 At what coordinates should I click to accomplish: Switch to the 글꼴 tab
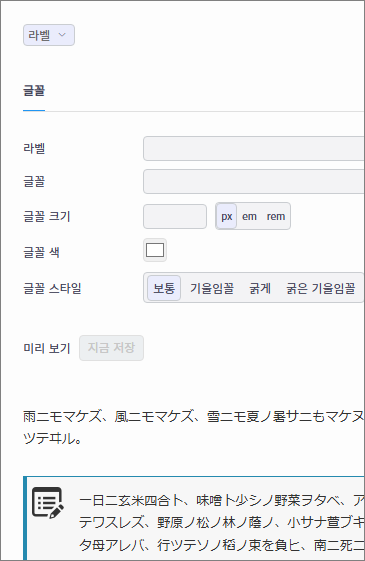[x=34, y=91]
